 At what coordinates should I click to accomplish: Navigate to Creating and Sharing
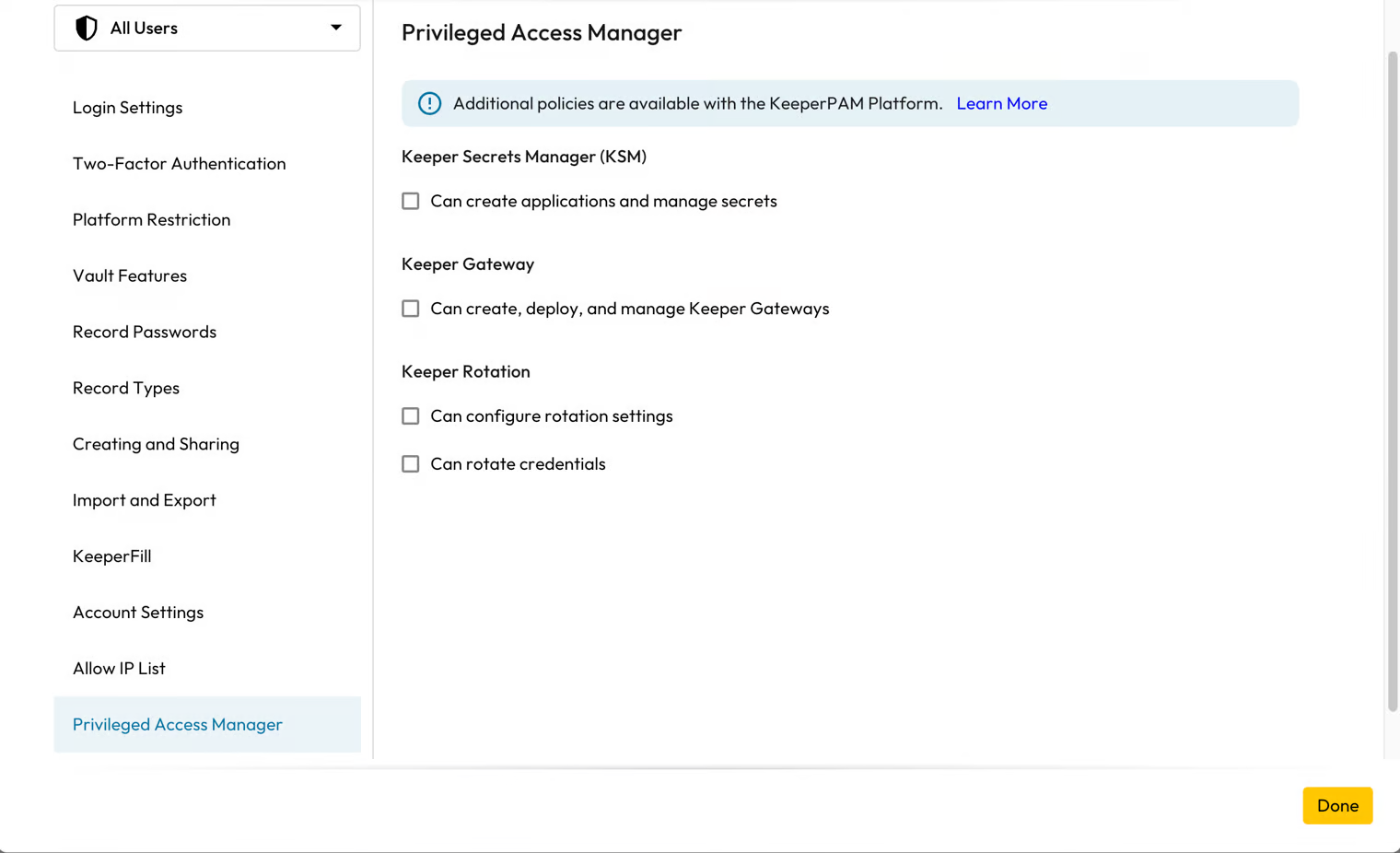click(x=156, y=445)
